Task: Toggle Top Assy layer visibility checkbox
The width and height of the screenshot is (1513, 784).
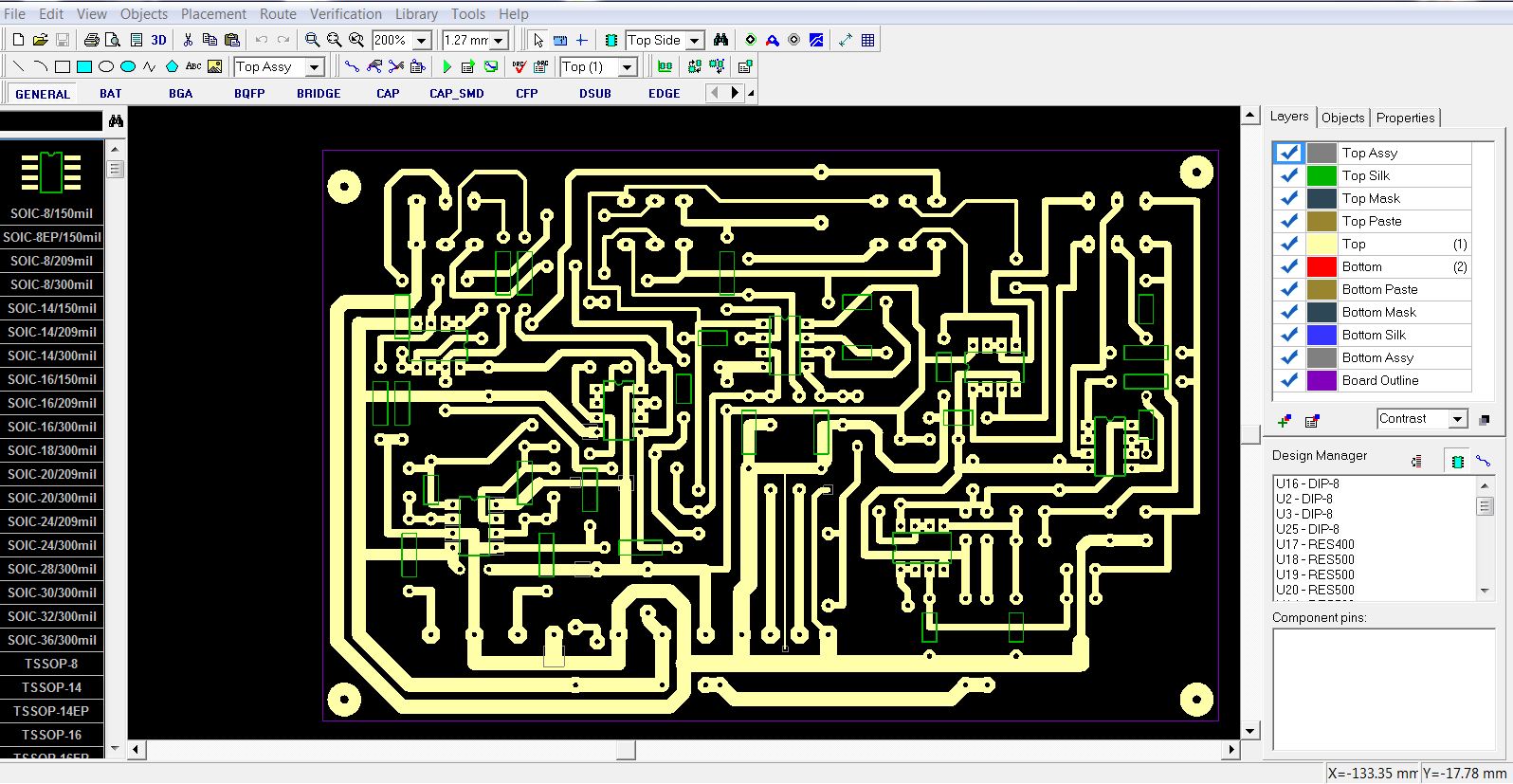Action: tap(1288, 153)
